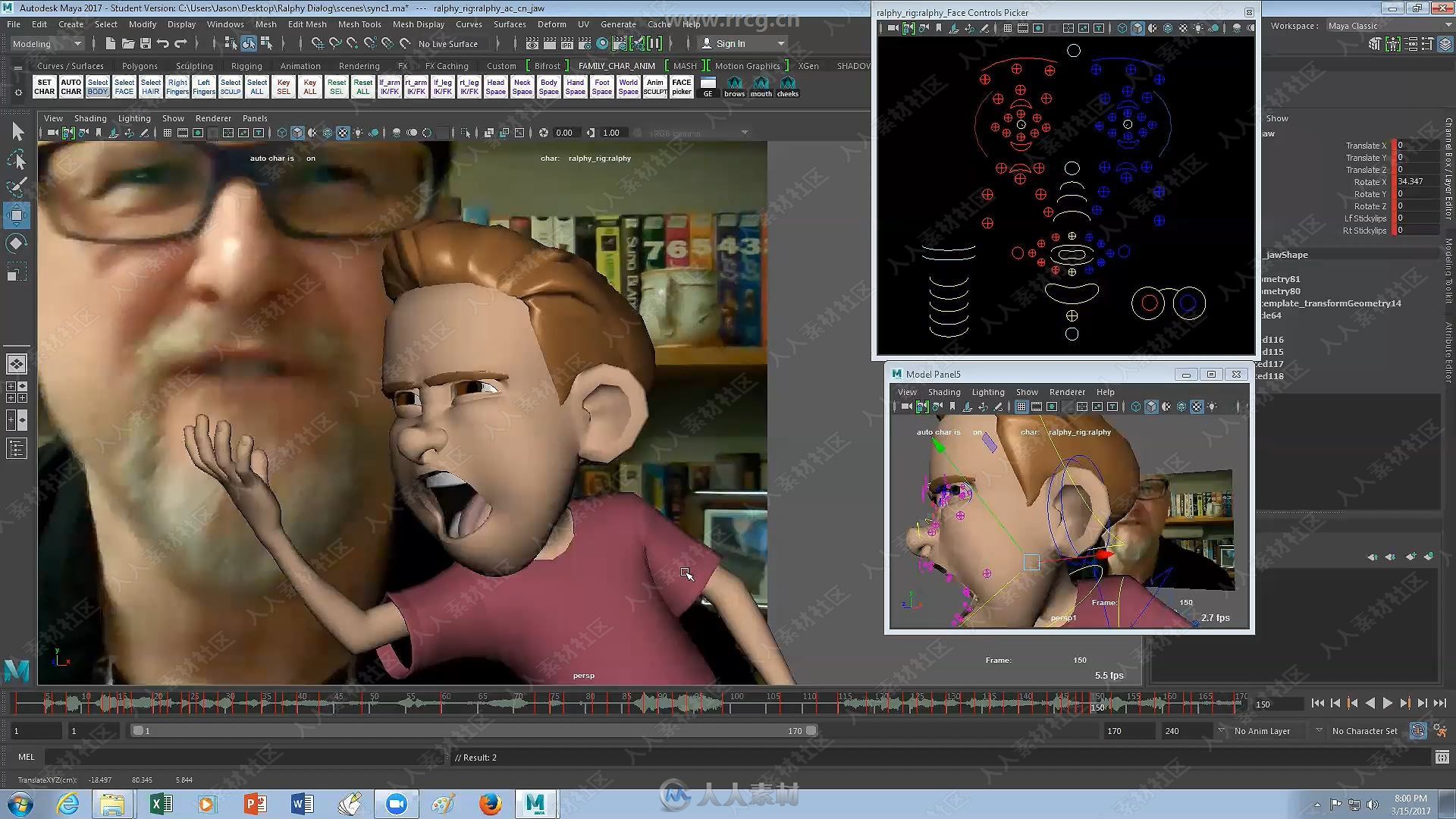Toggle wireframe shading in main viewport
This screenshot has height=819, width=1456.
point(282,133)
